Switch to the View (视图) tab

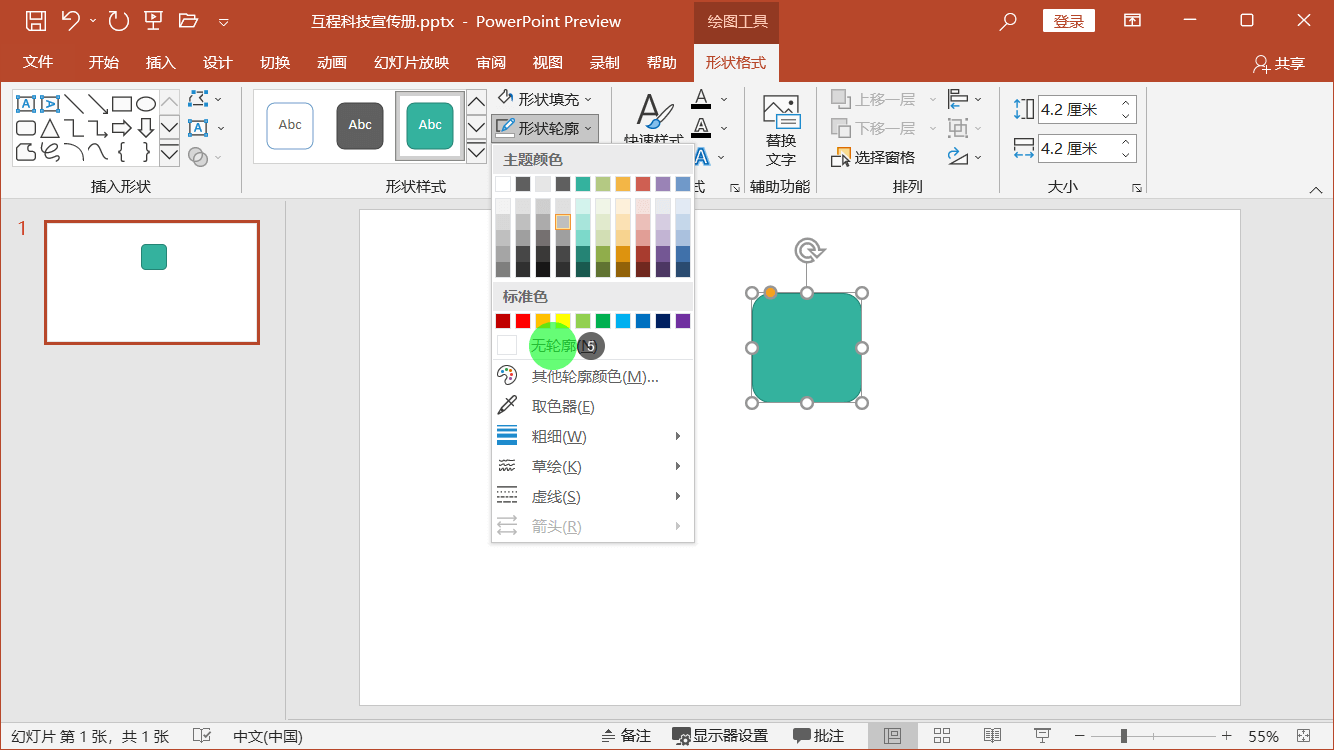click(547, 62)
